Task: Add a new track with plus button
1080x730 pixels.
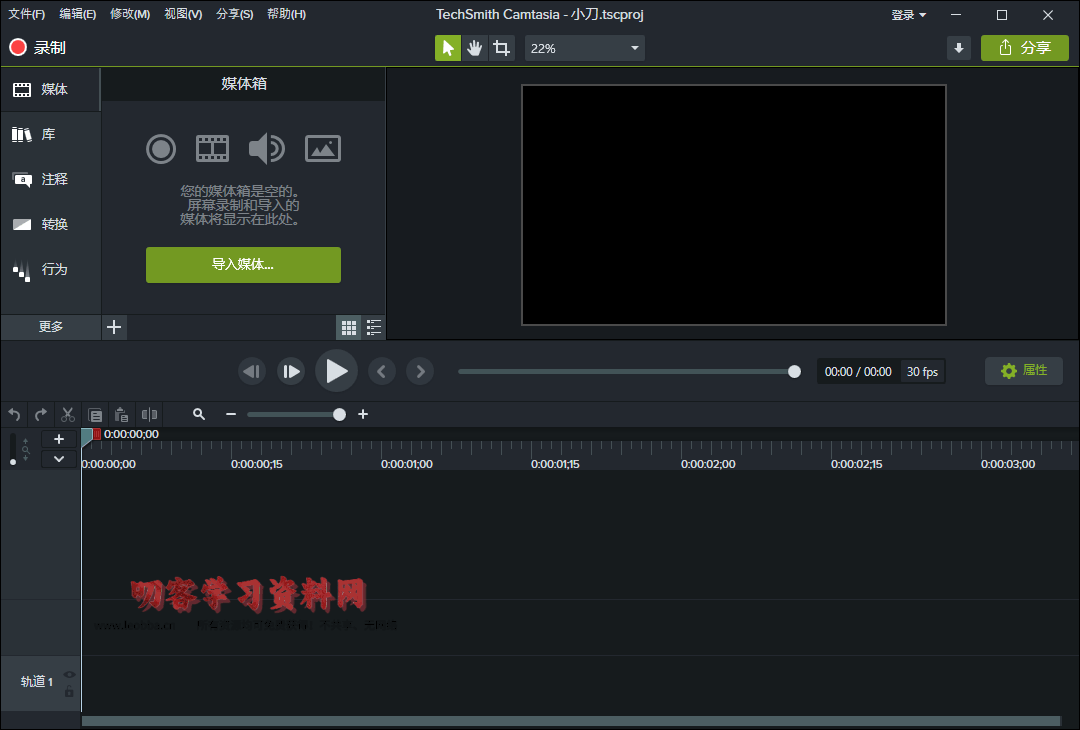Action: pyautogui.click(x=59, y=439)
